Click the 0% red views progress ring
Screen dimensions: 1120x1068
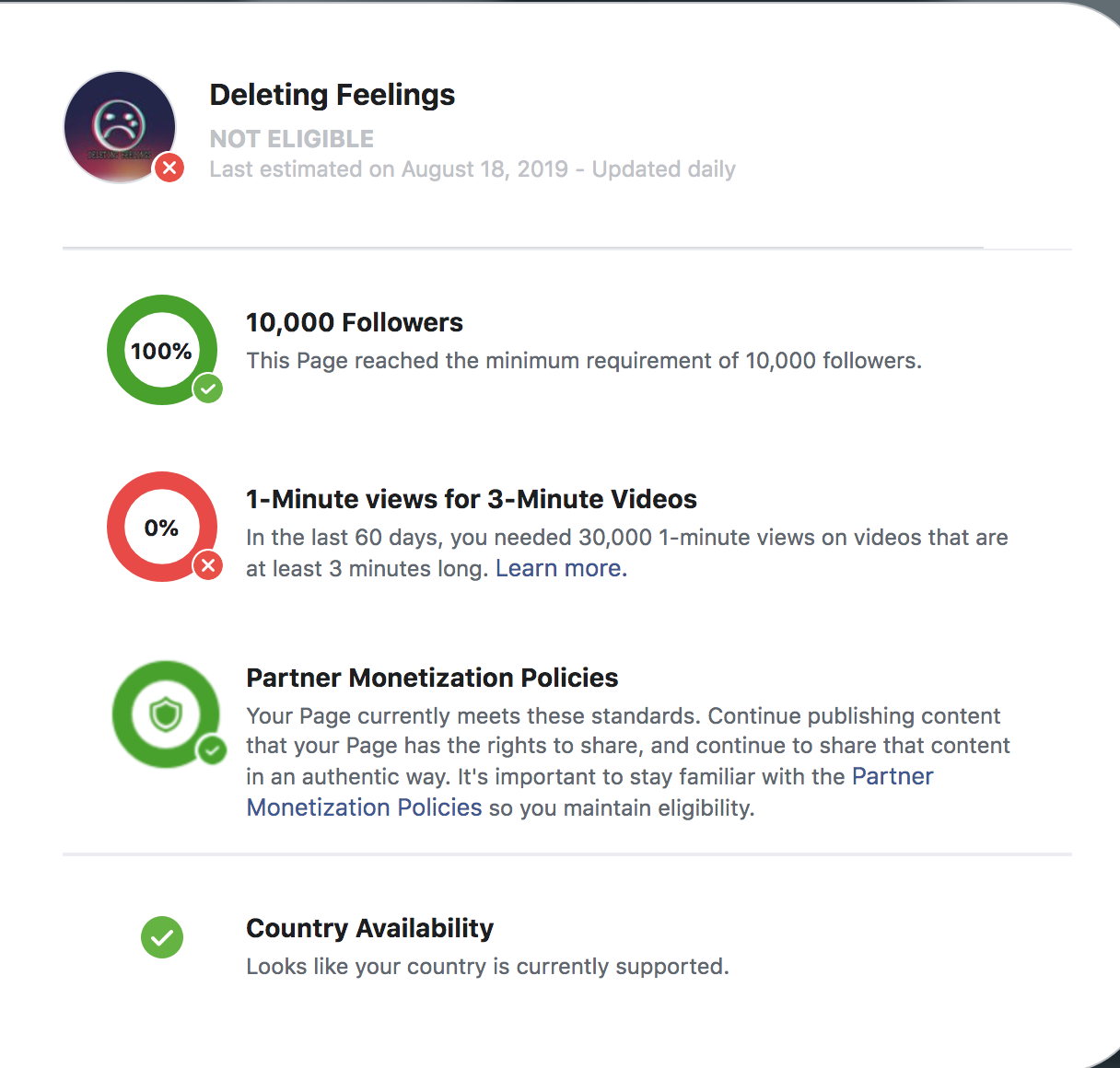162,528
